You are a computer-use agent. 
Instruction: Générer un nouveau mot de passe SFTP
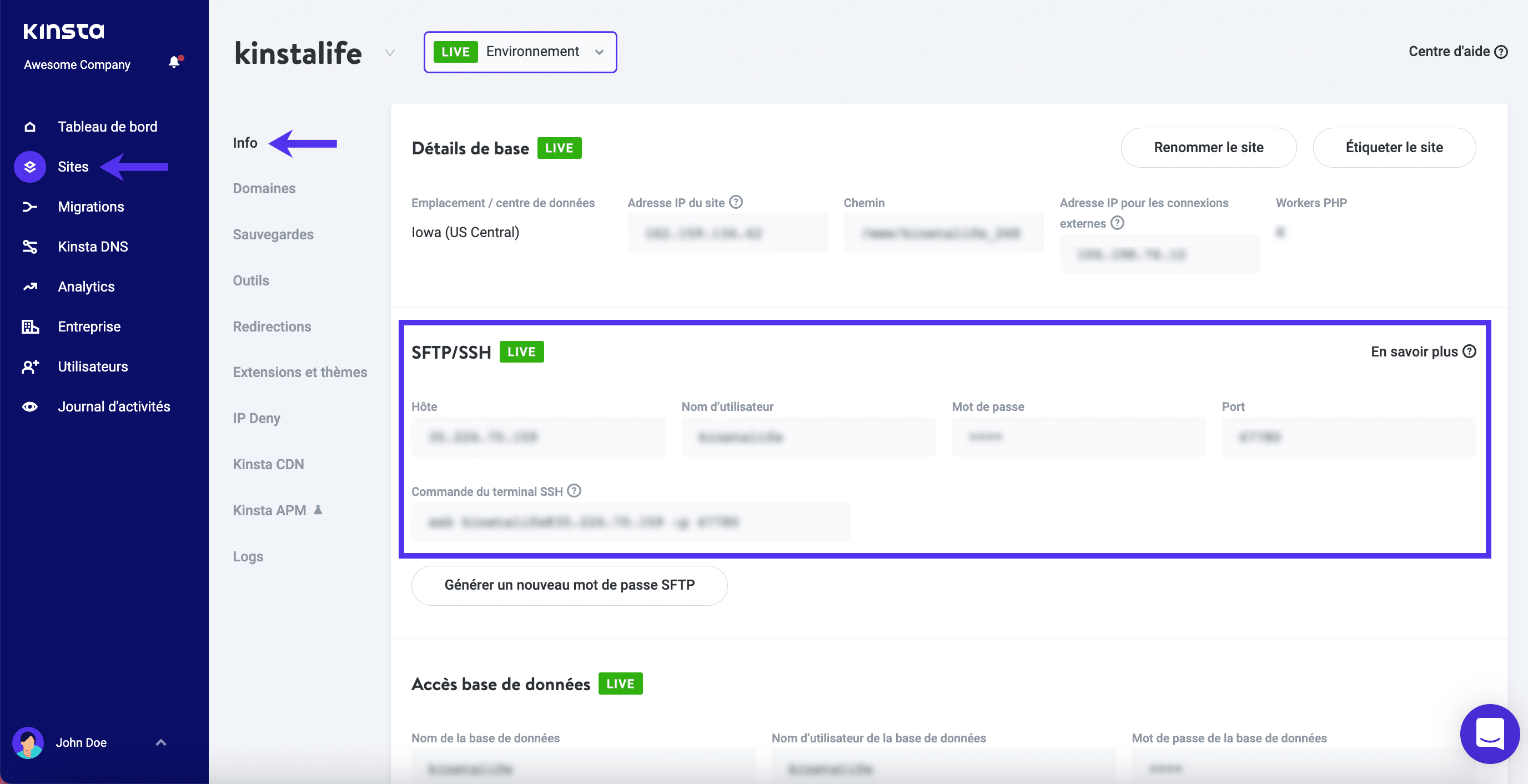point(569,585)
